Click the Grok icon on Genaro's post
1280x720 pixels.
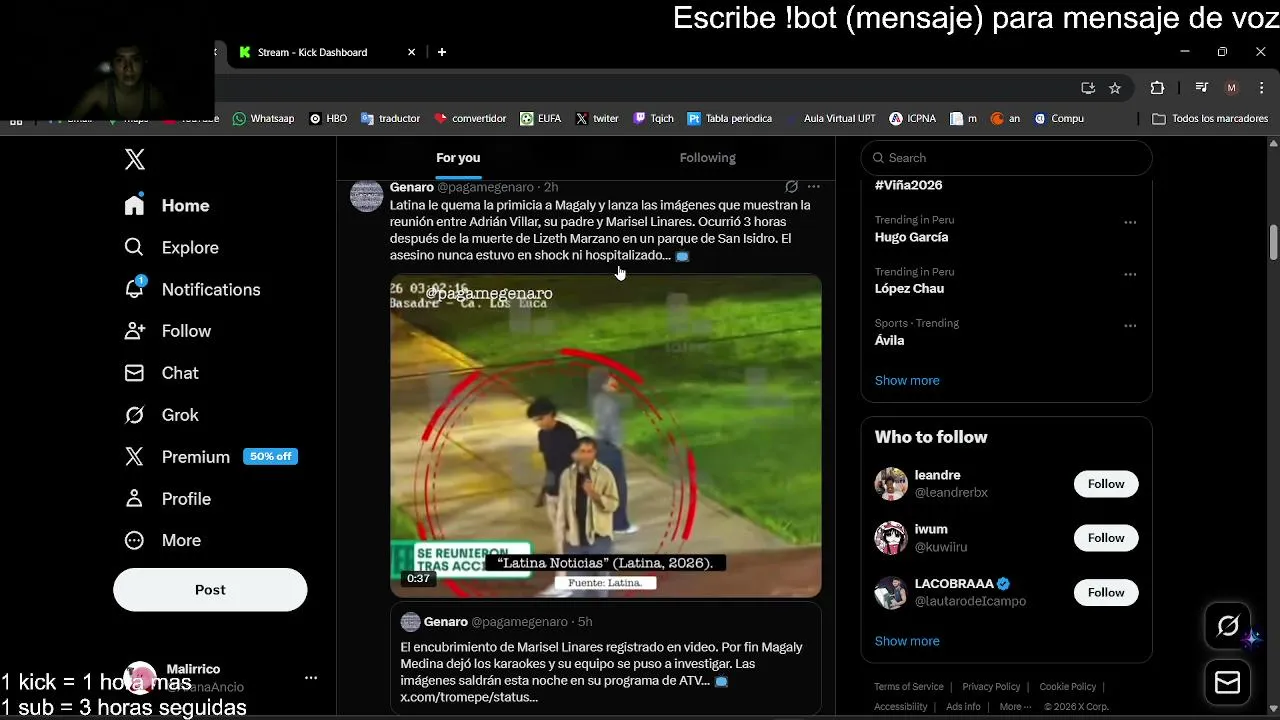point(791,187)
